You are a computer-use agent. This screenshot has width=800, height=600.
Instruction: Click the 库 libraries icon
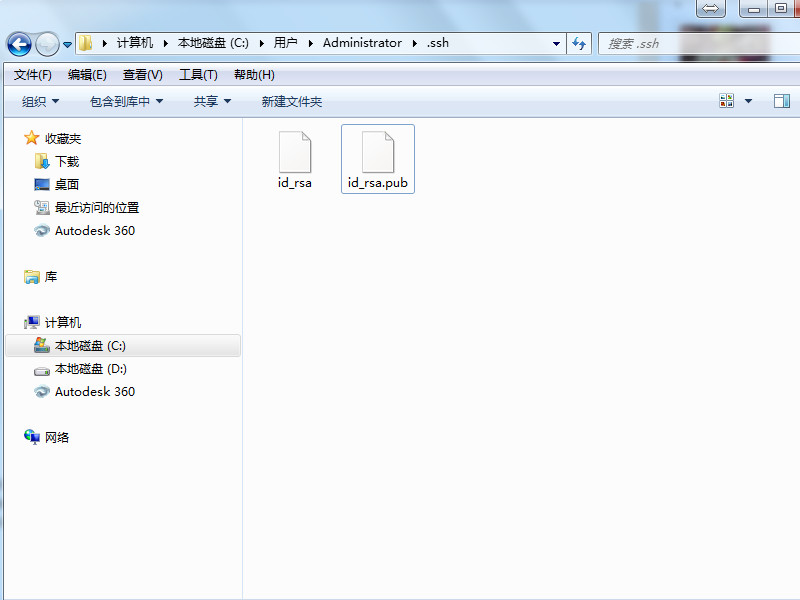(x=32, y=277)
